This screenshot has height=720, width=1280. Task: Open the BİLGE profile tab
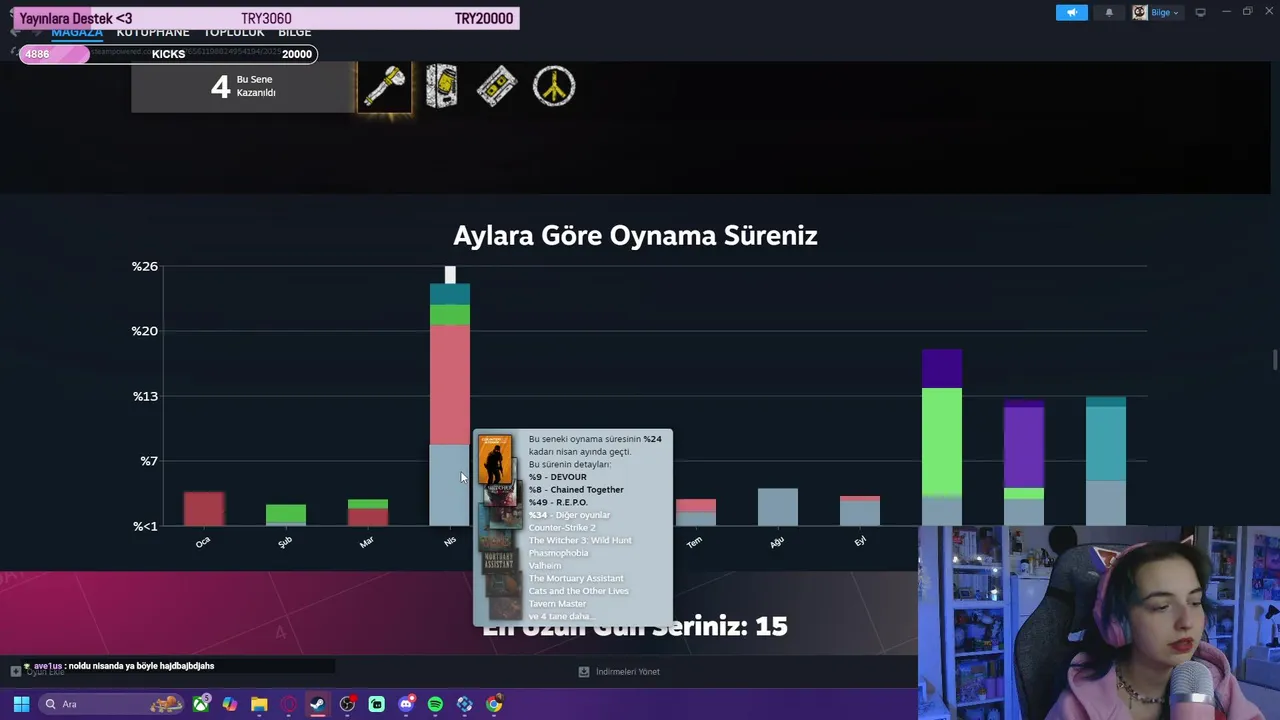pyautogui.click(x=295, y=32)
